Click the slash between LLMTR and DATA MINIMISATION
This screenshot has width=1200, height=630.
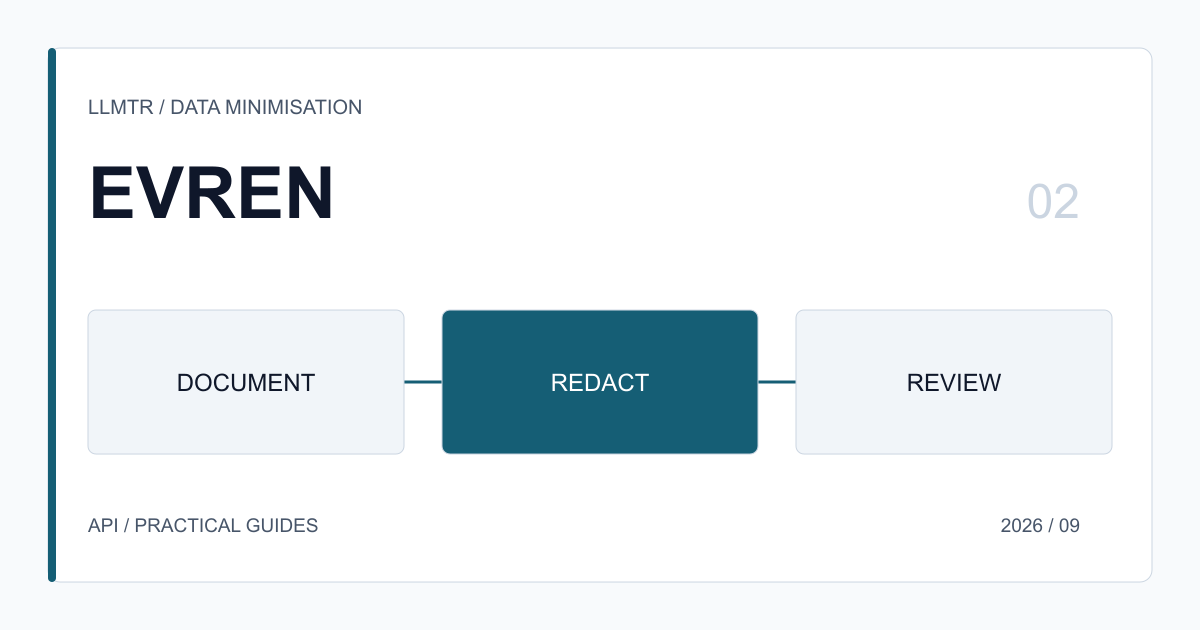click(162, 107)
